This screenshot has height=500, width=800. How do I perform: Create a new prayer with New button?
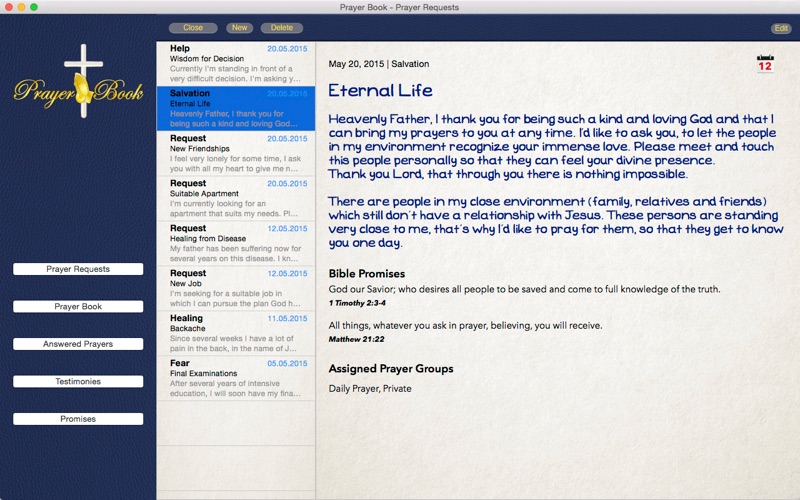(x=239, y=28)
